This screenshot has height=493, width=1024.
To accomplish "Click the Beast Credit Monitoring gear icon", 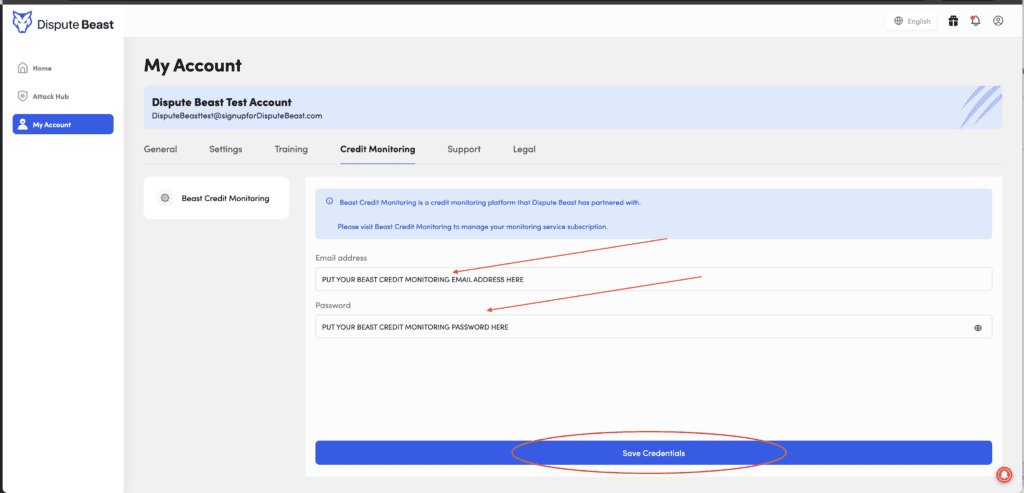I will [x=165, y=198].
